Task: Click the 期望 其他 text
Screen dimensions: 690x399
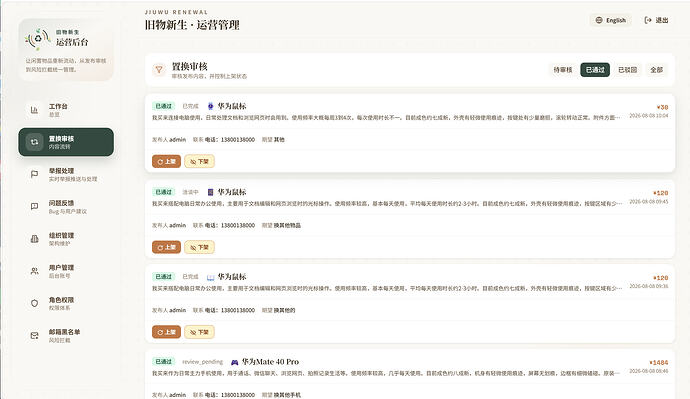Action: [x=273, y=139]
